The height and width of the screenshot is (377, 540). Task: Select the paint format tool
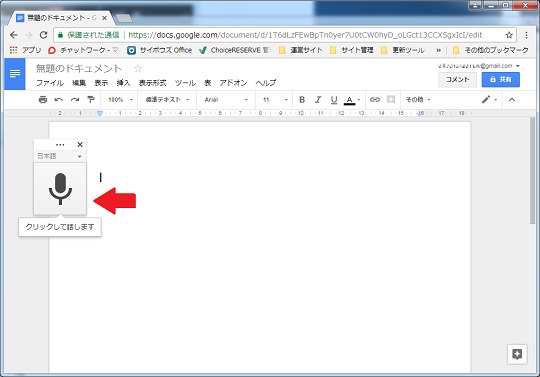tap(91, 100)
